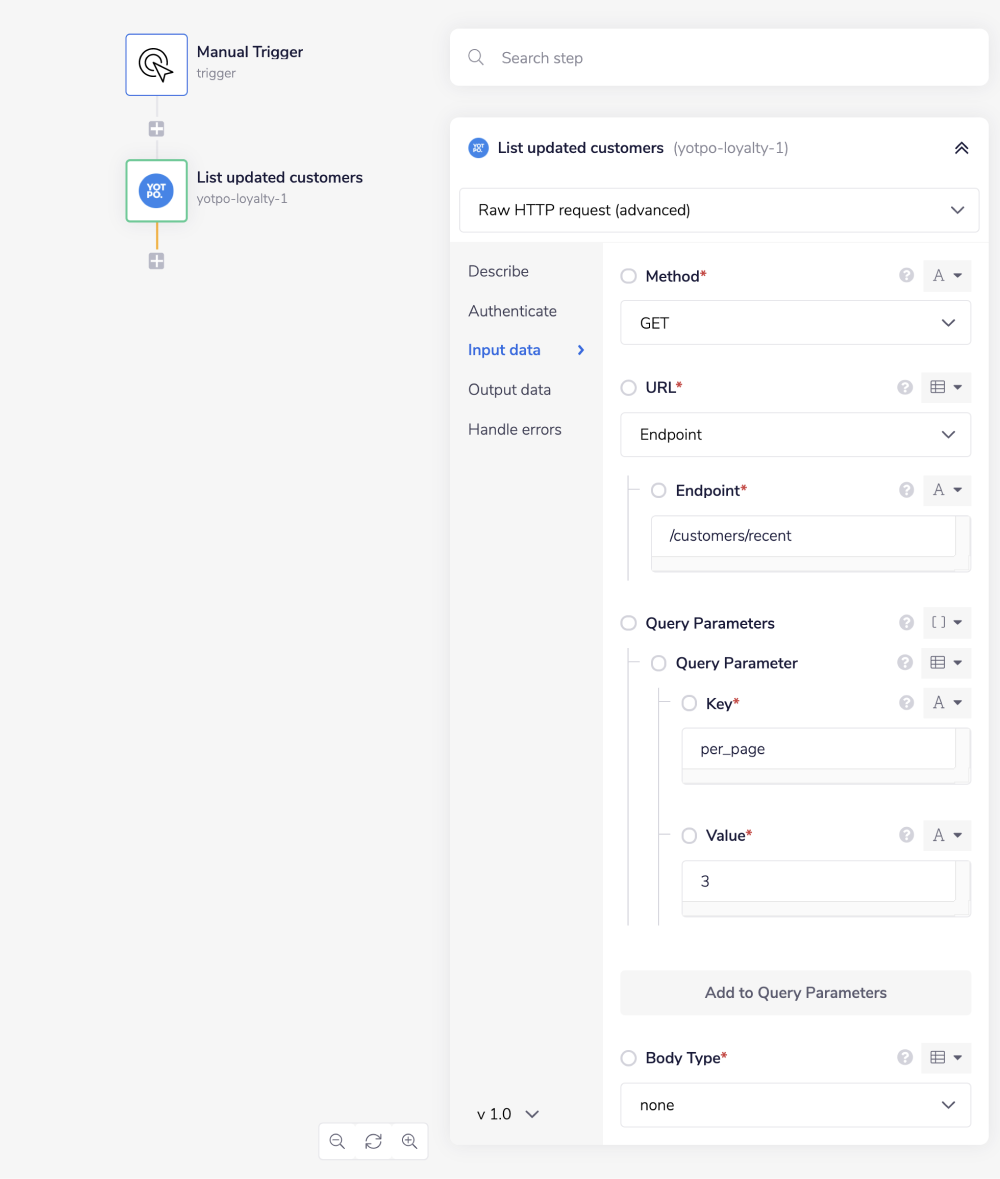The height and width of the screenshot is (1179, 1000).
Task: Show help for Query Parameters
Action: 906,623
